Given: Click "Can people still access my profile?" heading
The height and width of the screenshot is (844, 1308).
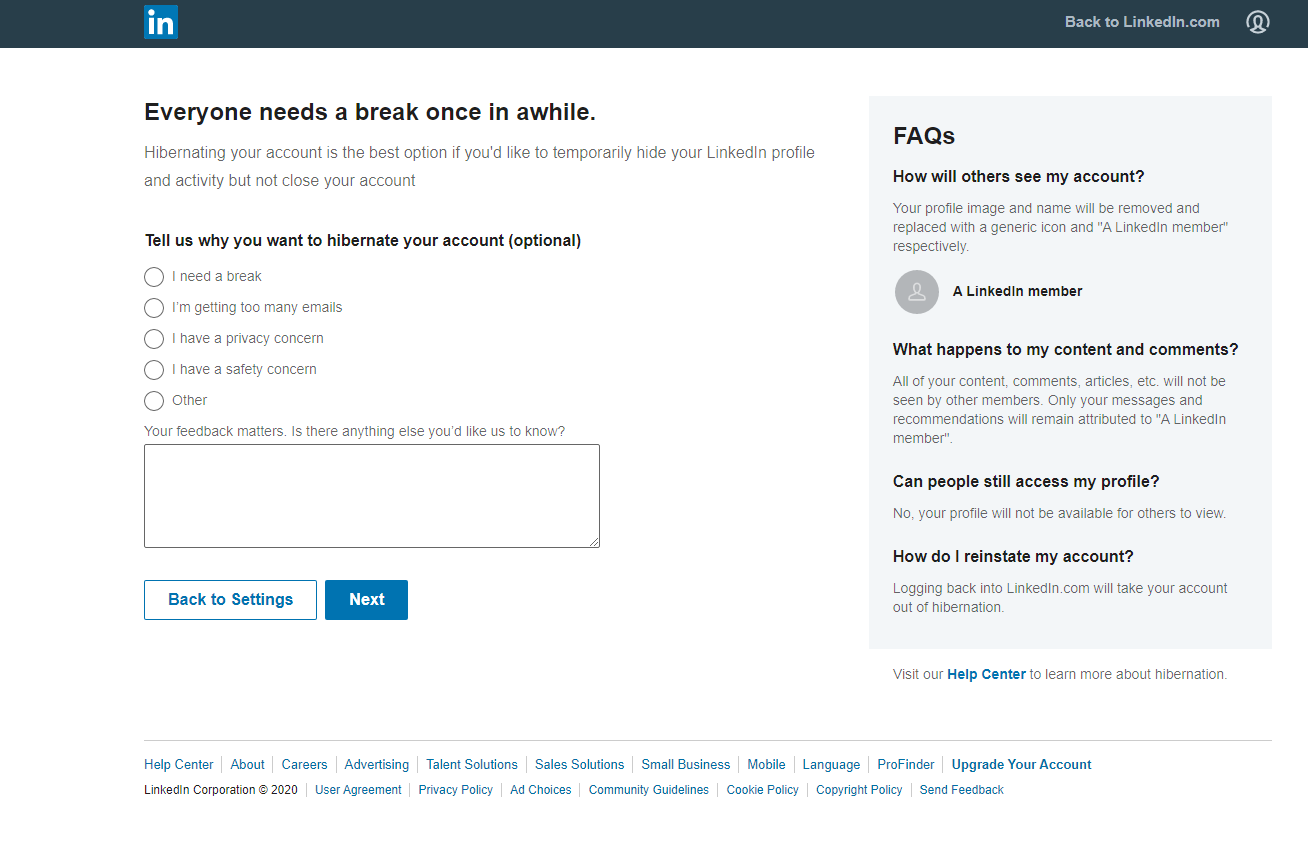Looking at the screenshot, I should click(1026, 481).
